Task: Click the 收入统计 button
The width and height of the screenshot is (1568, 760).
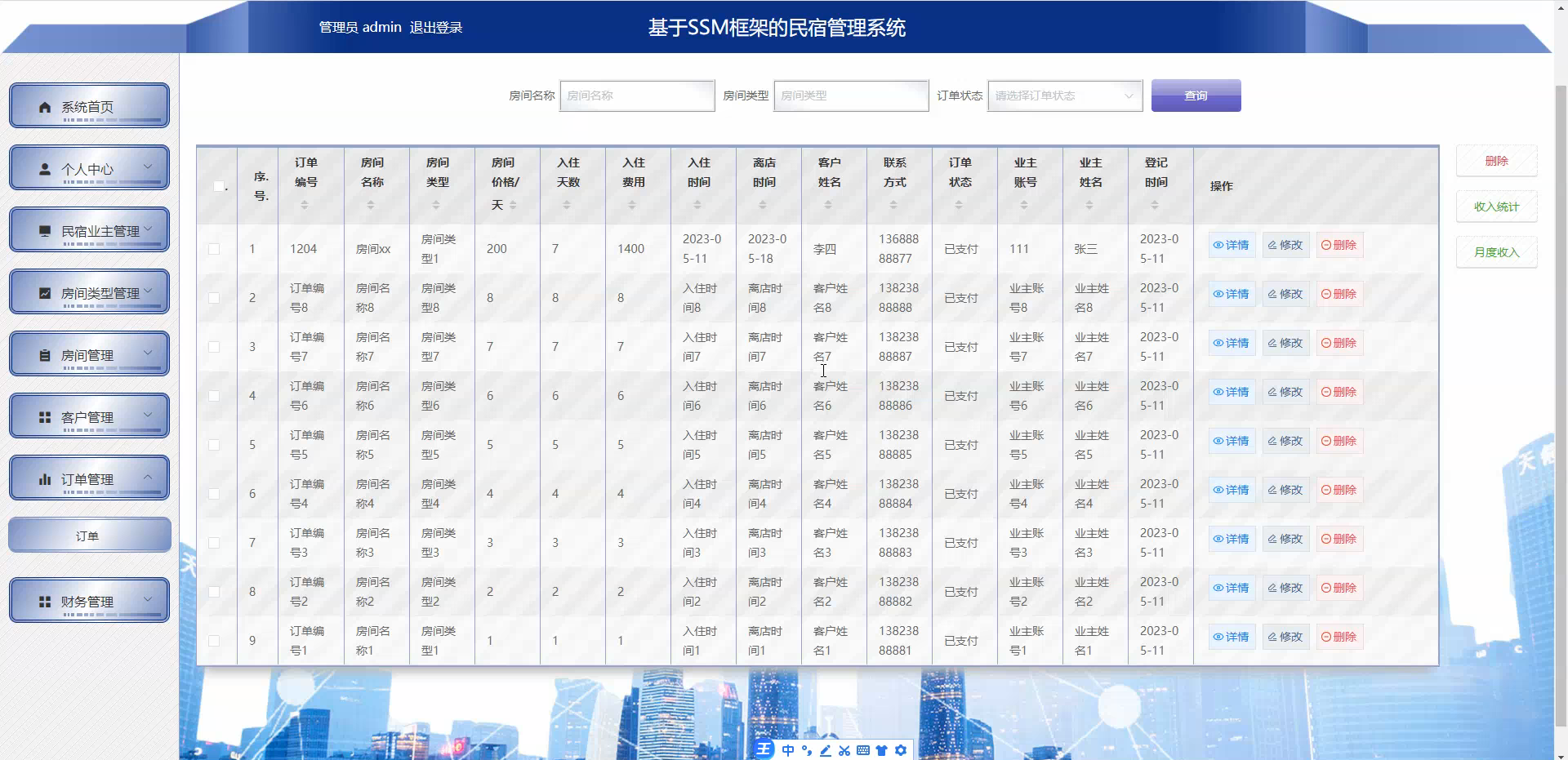Action: (x=1496, y=207)
